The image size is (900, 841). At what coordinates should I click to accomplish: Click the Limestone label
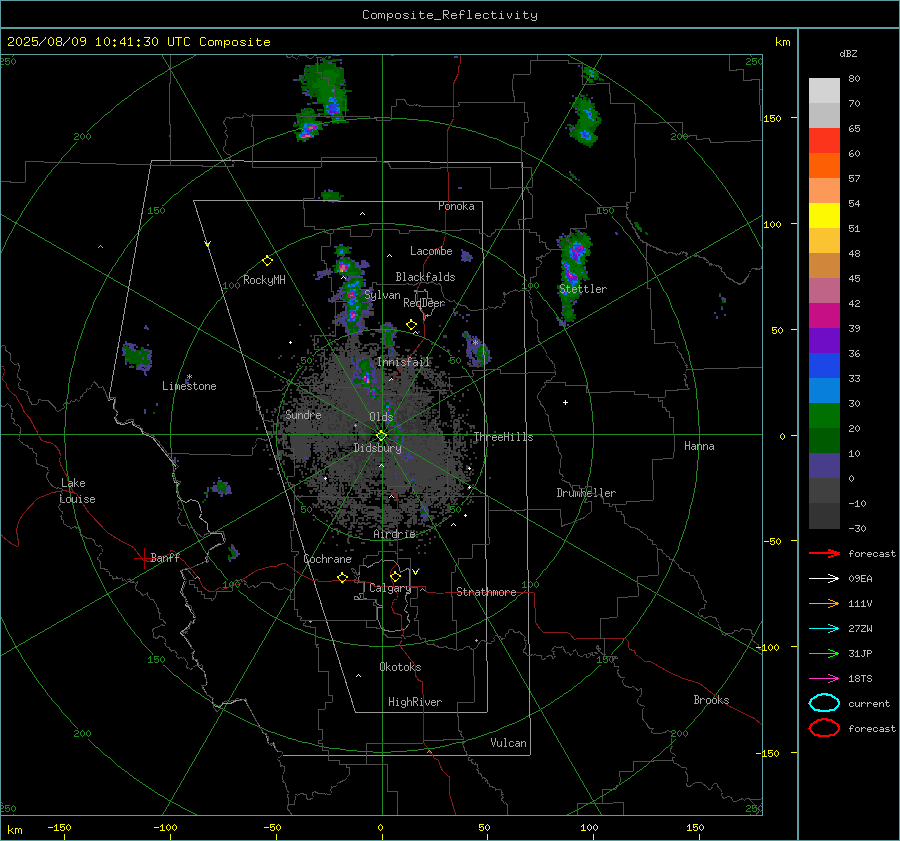pyautogui.click(x=189, y=386)
